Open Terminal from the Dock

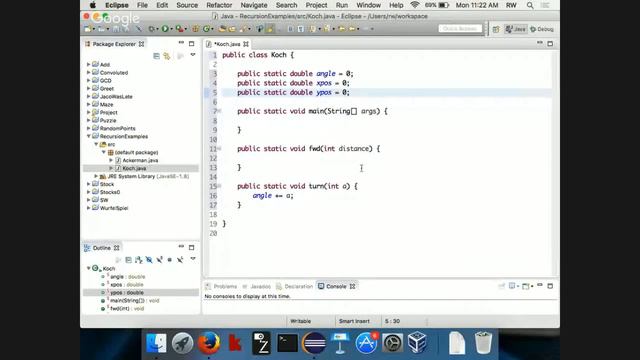click(x=287, y=343)
